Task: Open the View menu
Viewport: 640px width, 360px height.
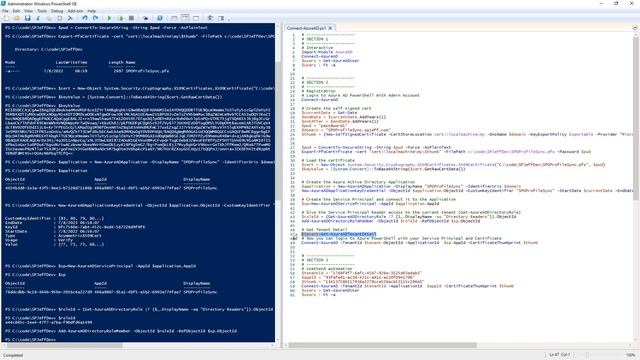Action: click(x=29, y=11)
